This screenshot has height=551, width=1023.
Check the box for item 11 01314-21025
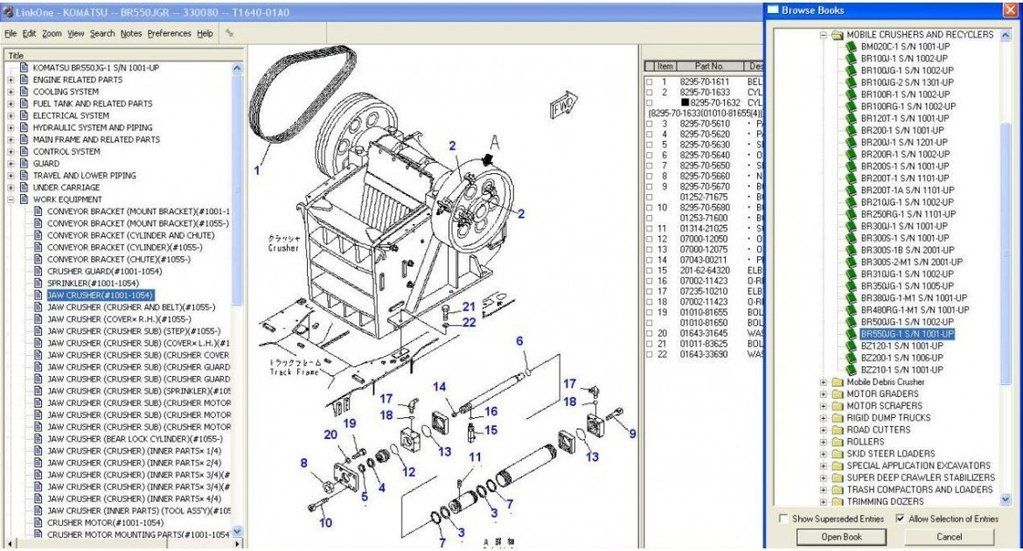[649, 229]
